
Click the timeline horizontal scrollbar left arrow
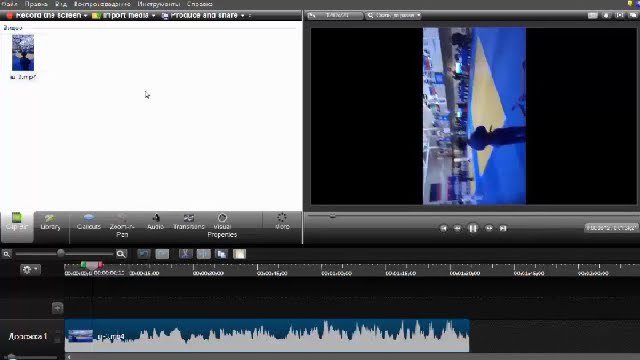click(x=69, y=357)
